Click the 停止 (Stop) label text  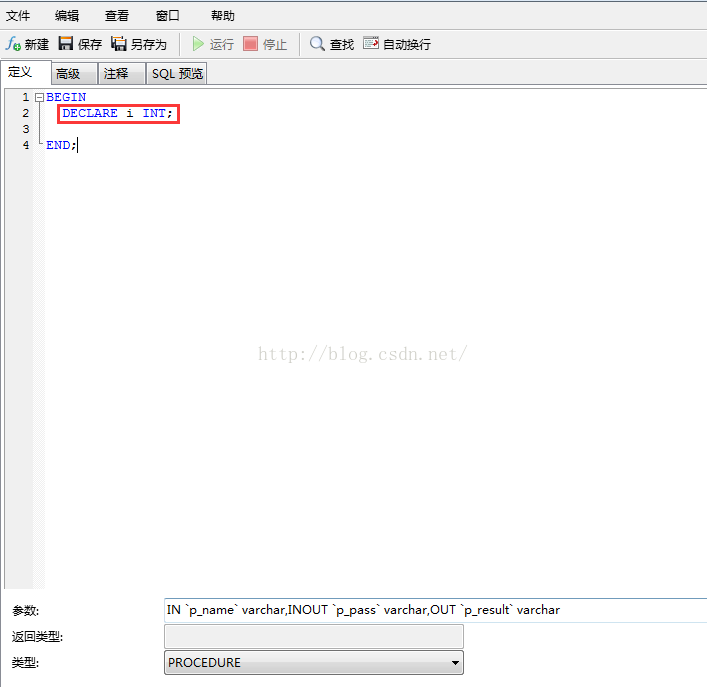(x=275, y=44)
